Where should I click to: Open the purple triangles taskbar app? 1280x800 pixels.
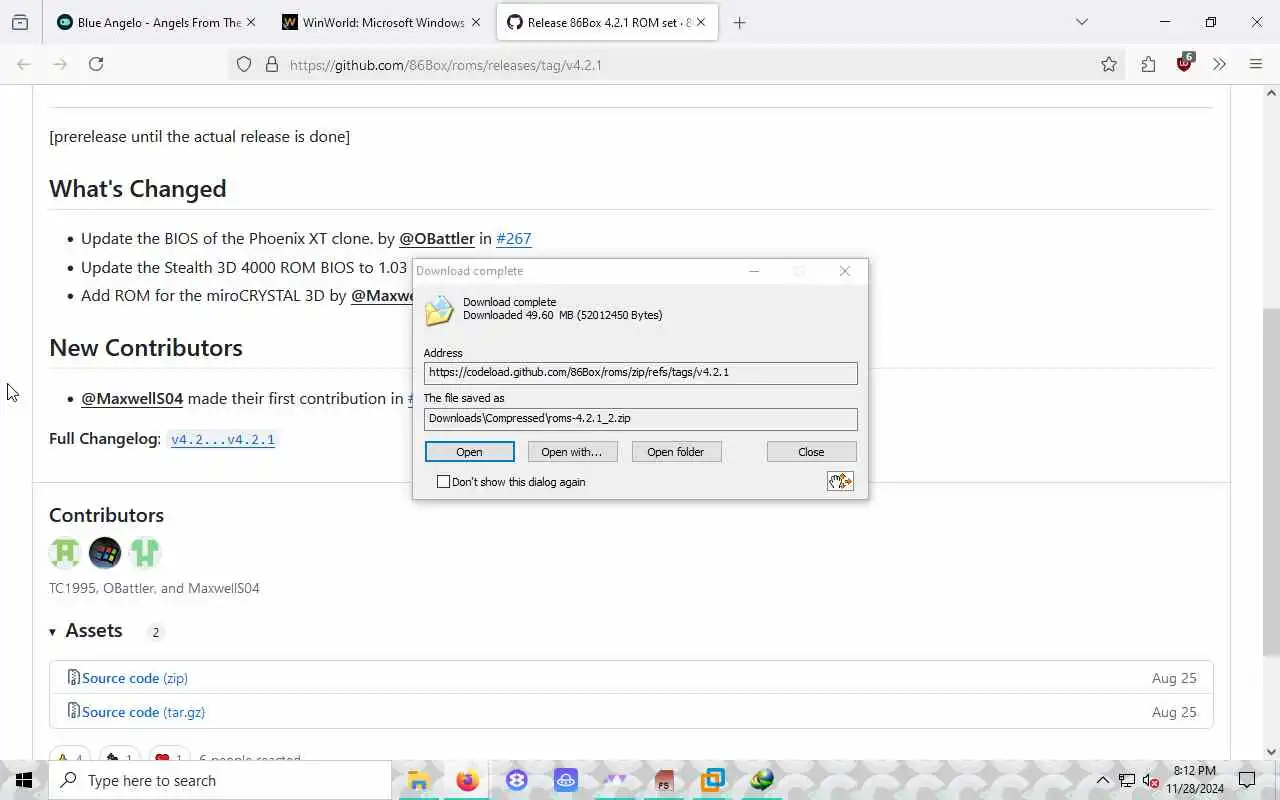click(615, 780)
